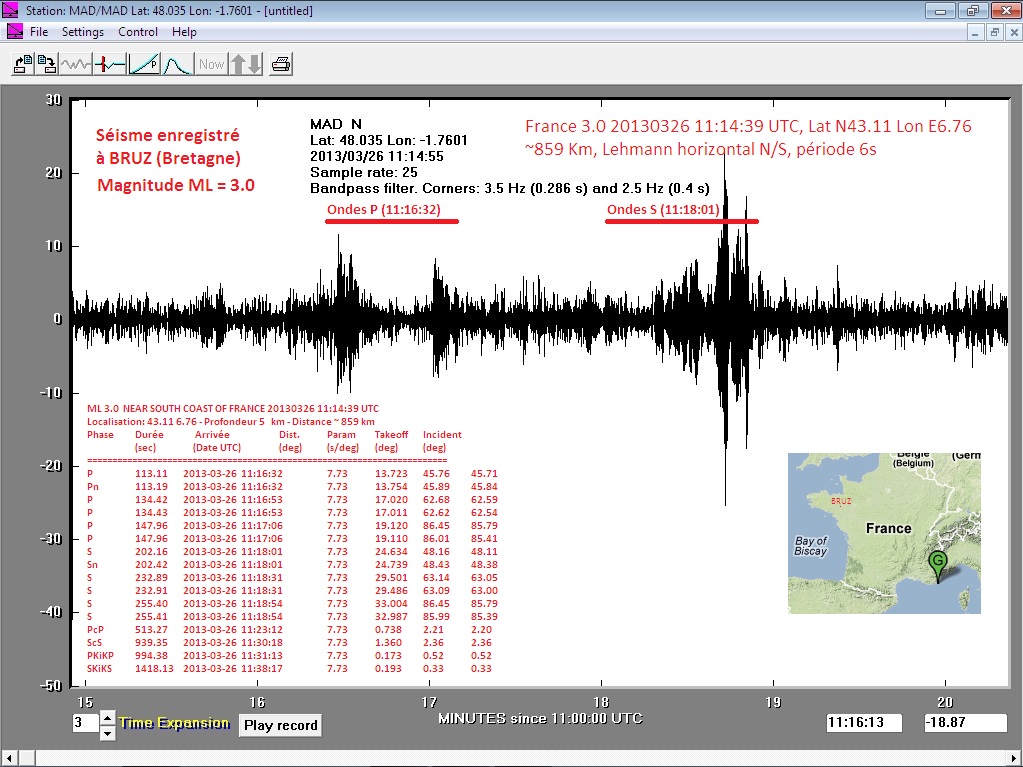Click the bell-curve filter toolbar icon

click(x=177, y=64)
